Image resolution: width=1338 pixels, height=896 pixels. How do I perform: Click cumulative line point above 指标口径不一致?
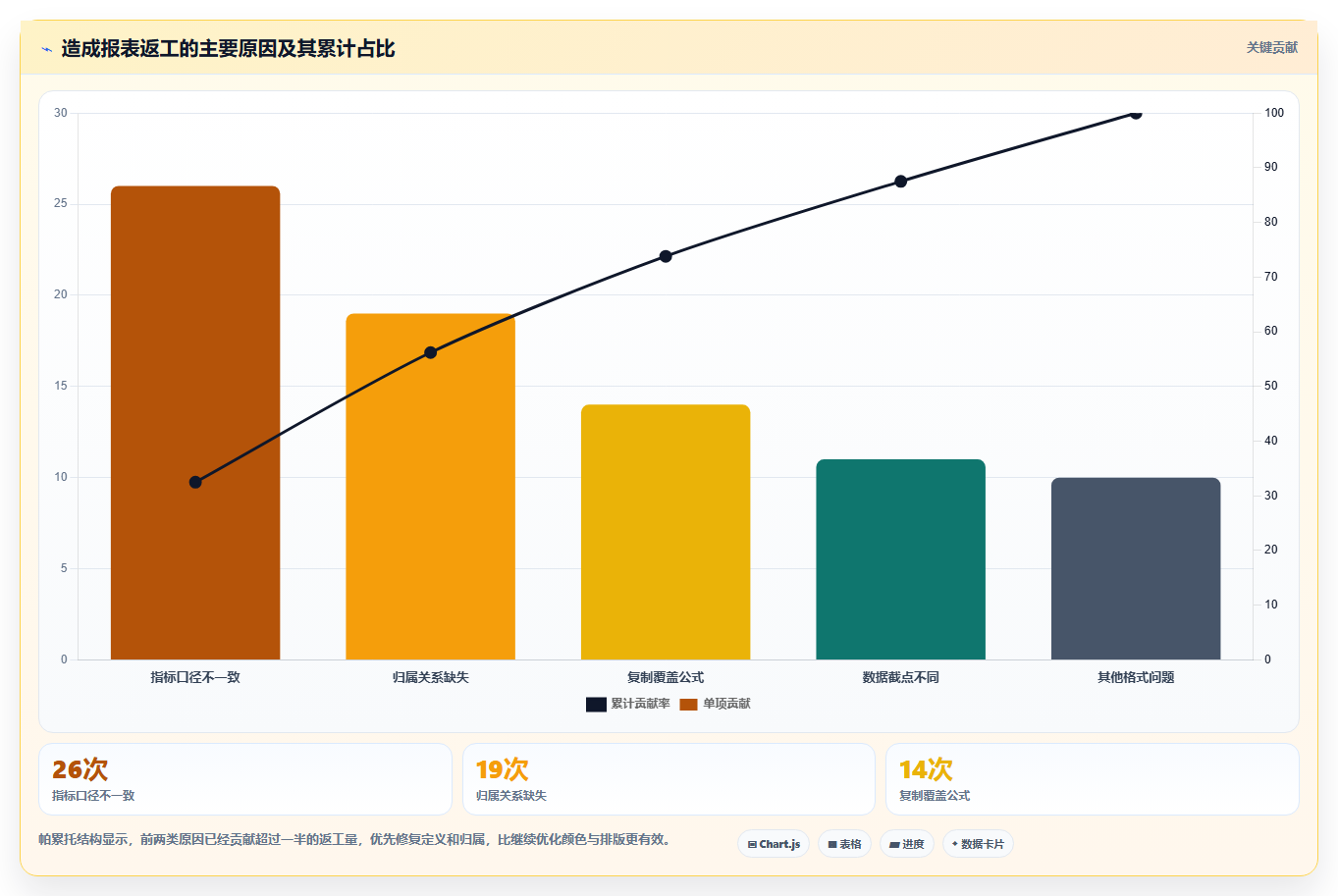click(195, 482)
